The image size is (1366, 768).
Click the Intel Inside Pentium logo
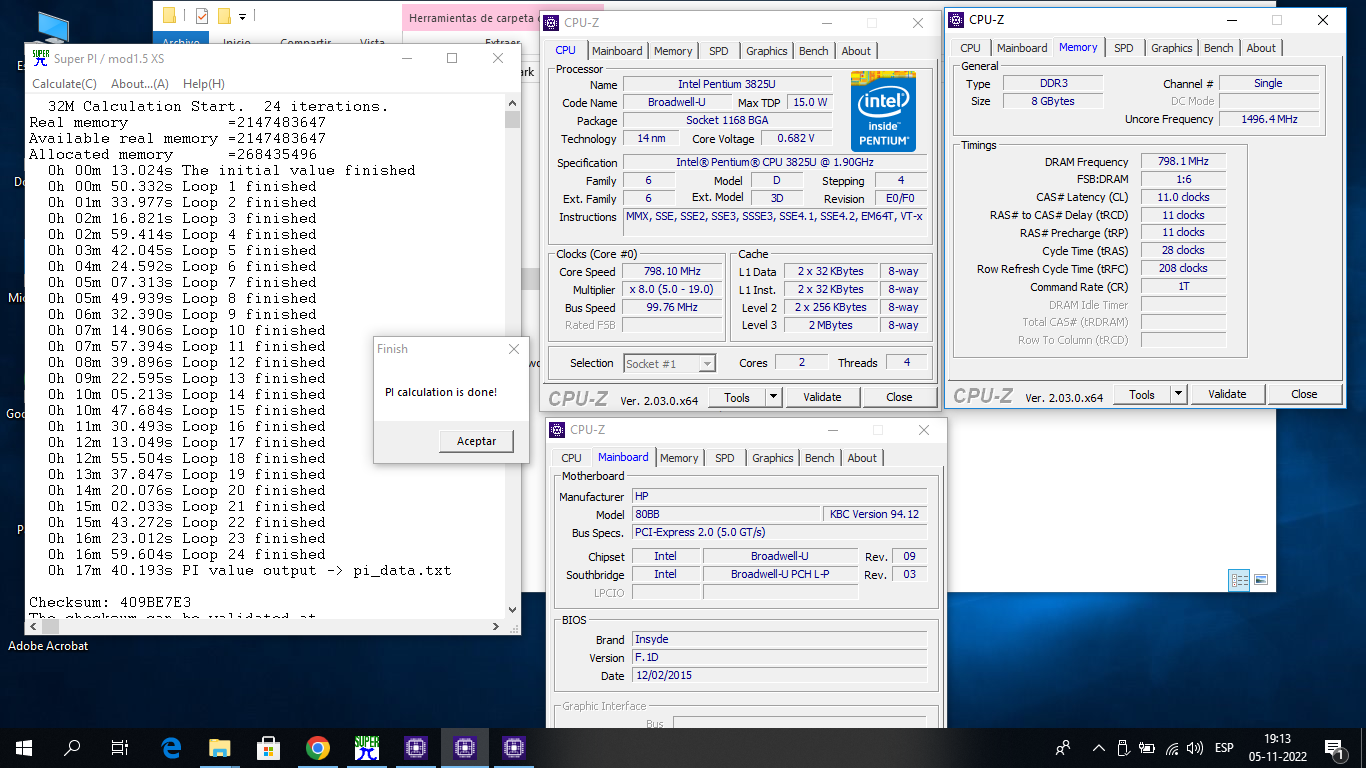pyautogui.click(x=883, y=111)
